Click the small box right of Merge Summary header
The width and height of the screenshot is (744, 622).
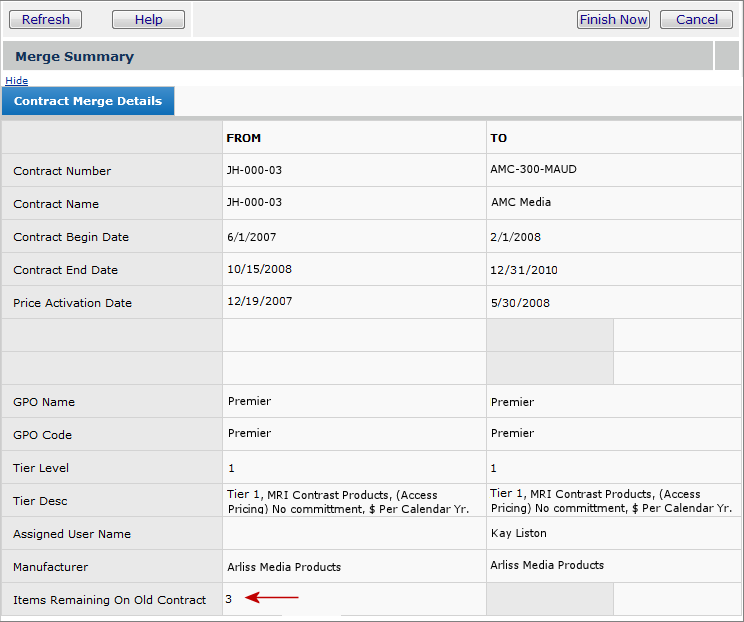point(727,56)
